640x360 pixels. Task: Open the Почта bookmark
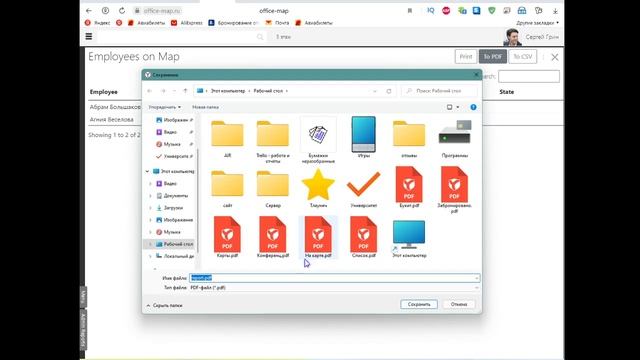[x=278, y=23]
